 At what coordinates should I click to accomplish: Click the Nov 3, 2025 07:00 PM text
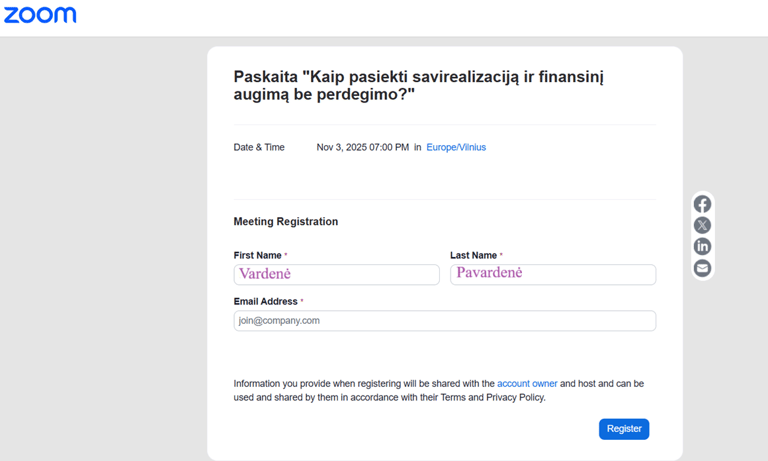click(362, 147)
